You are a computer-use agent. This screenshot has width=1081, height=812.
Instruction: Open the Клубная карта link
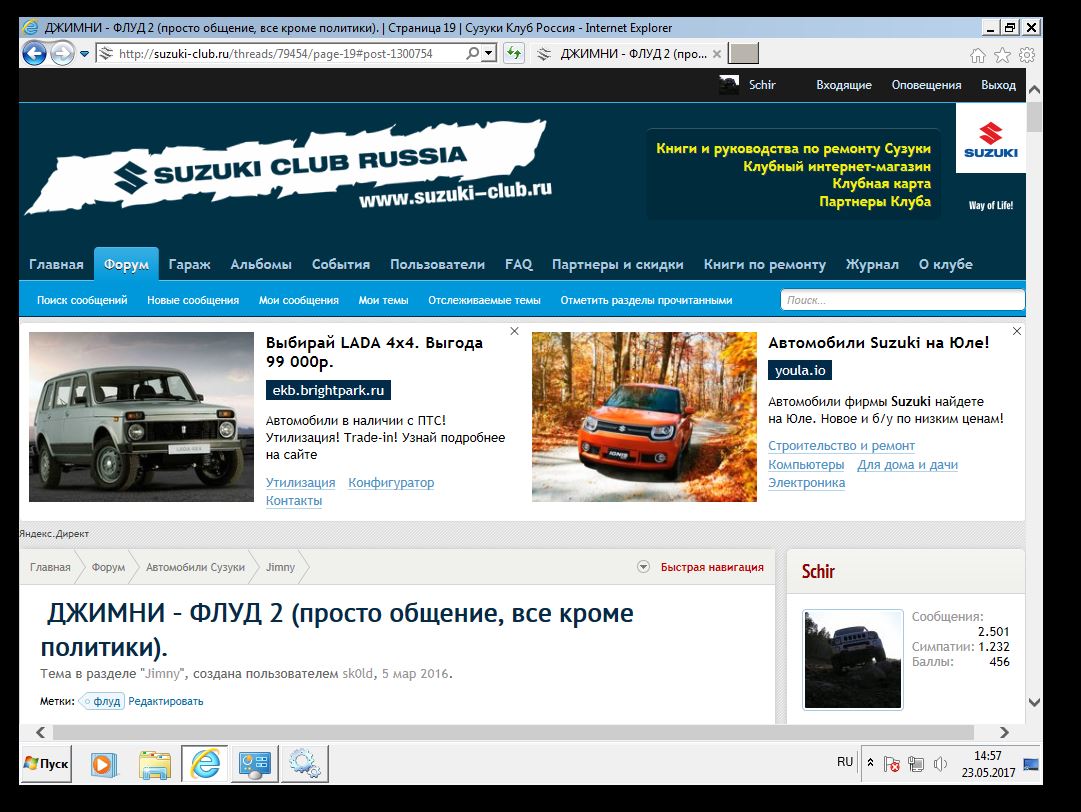tap(882, 183)
